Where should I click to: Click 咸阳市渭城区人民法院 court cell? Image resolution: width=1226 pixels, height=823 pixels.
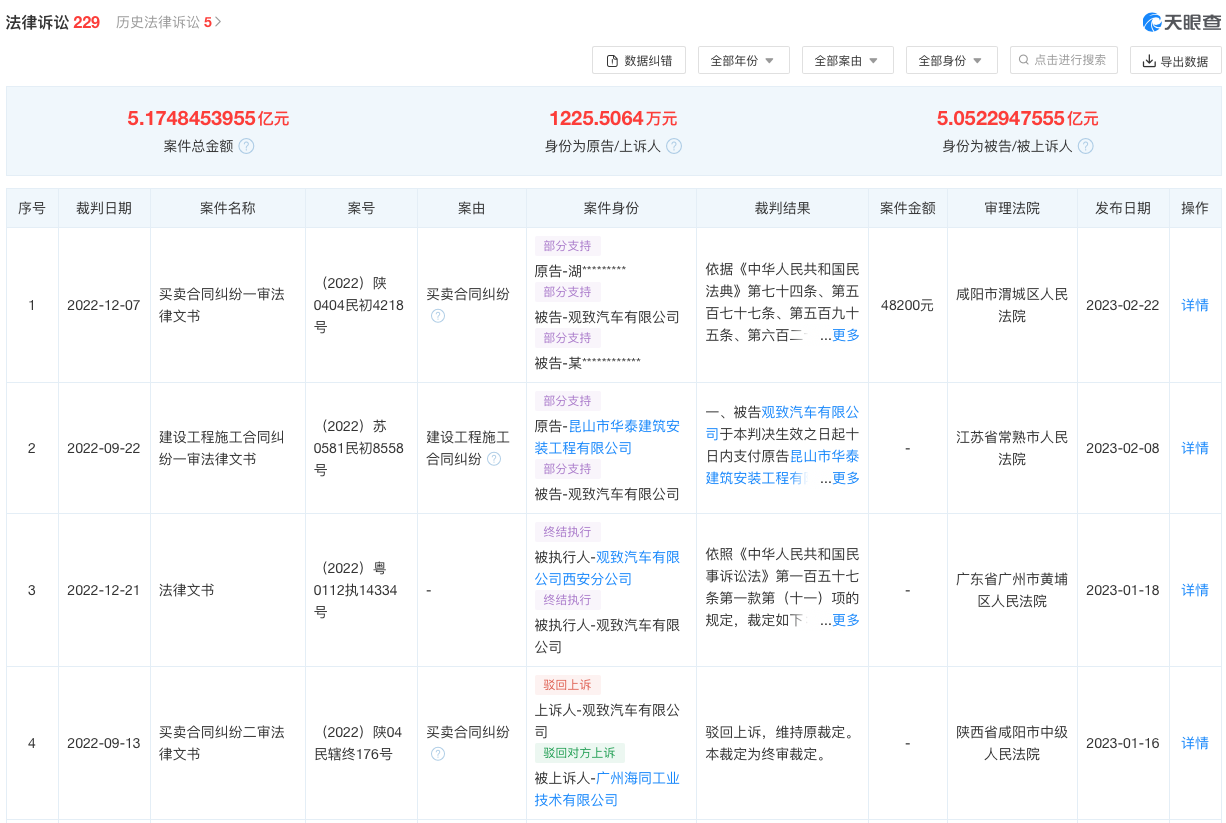[x=1012, y=305]
